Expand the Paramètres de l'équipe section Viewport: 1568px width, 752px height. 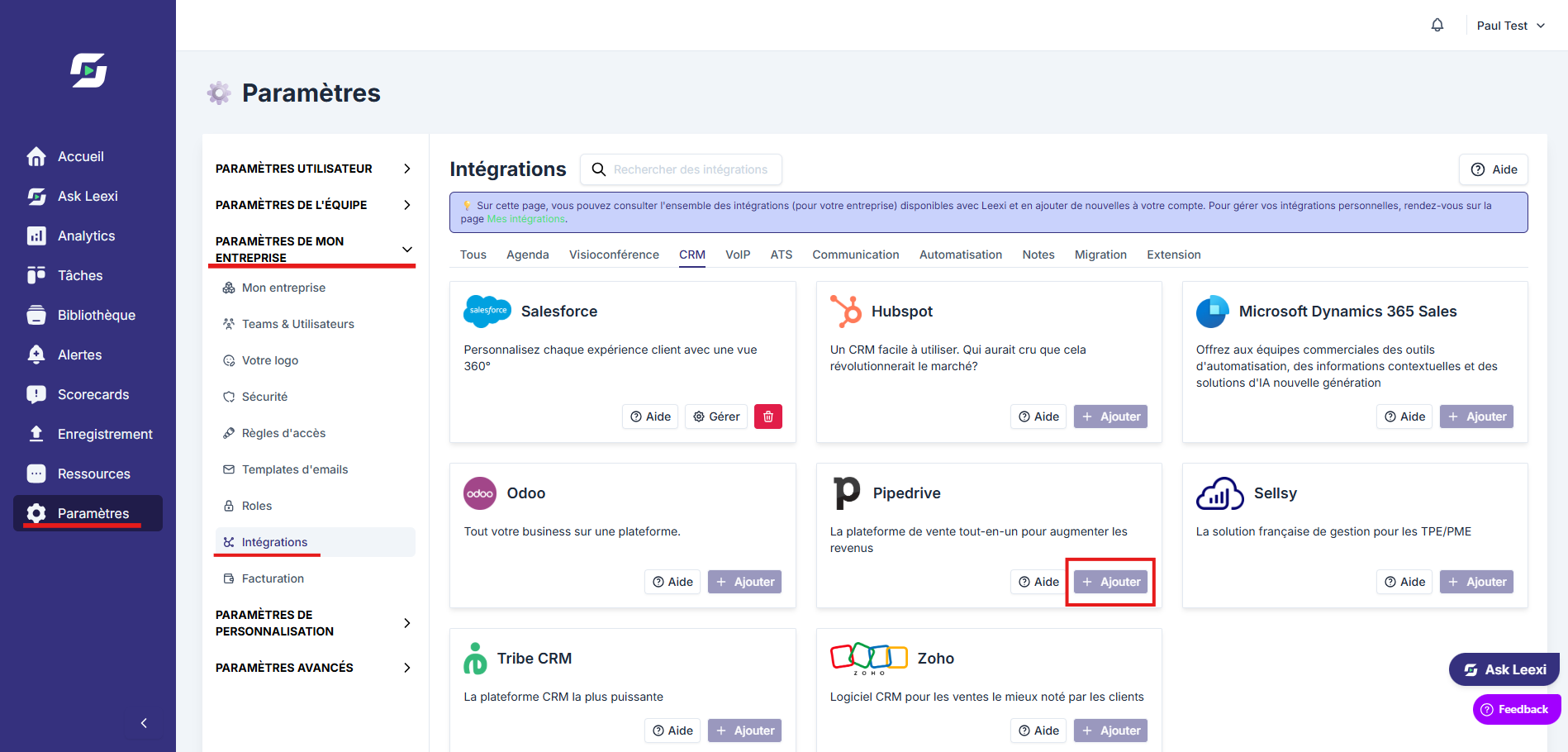pyautogui.click(x=314, y=205)
